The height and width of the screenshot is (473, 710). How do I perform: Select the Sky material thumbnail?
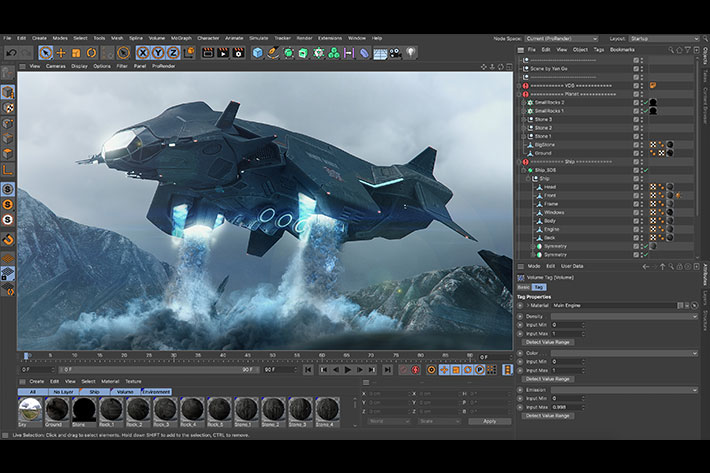pos(28,410)
